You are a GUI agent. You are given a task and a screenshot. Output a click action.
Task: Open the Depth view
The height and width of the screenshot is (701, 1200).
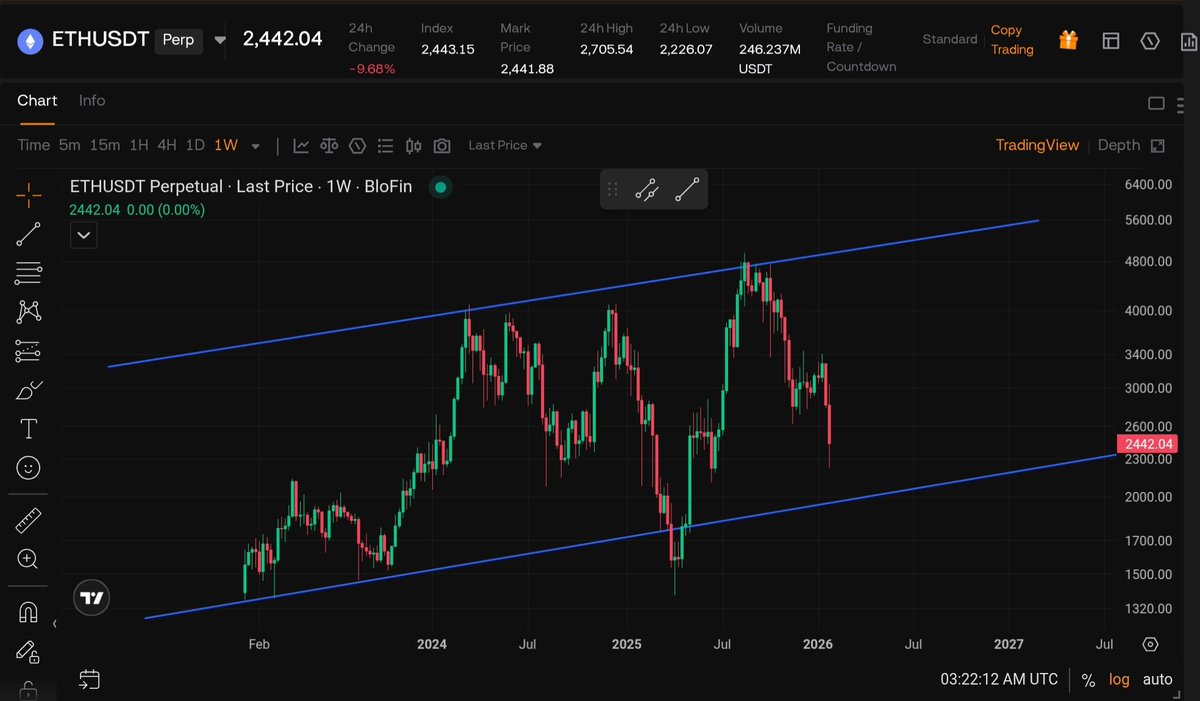(1119, 145)
